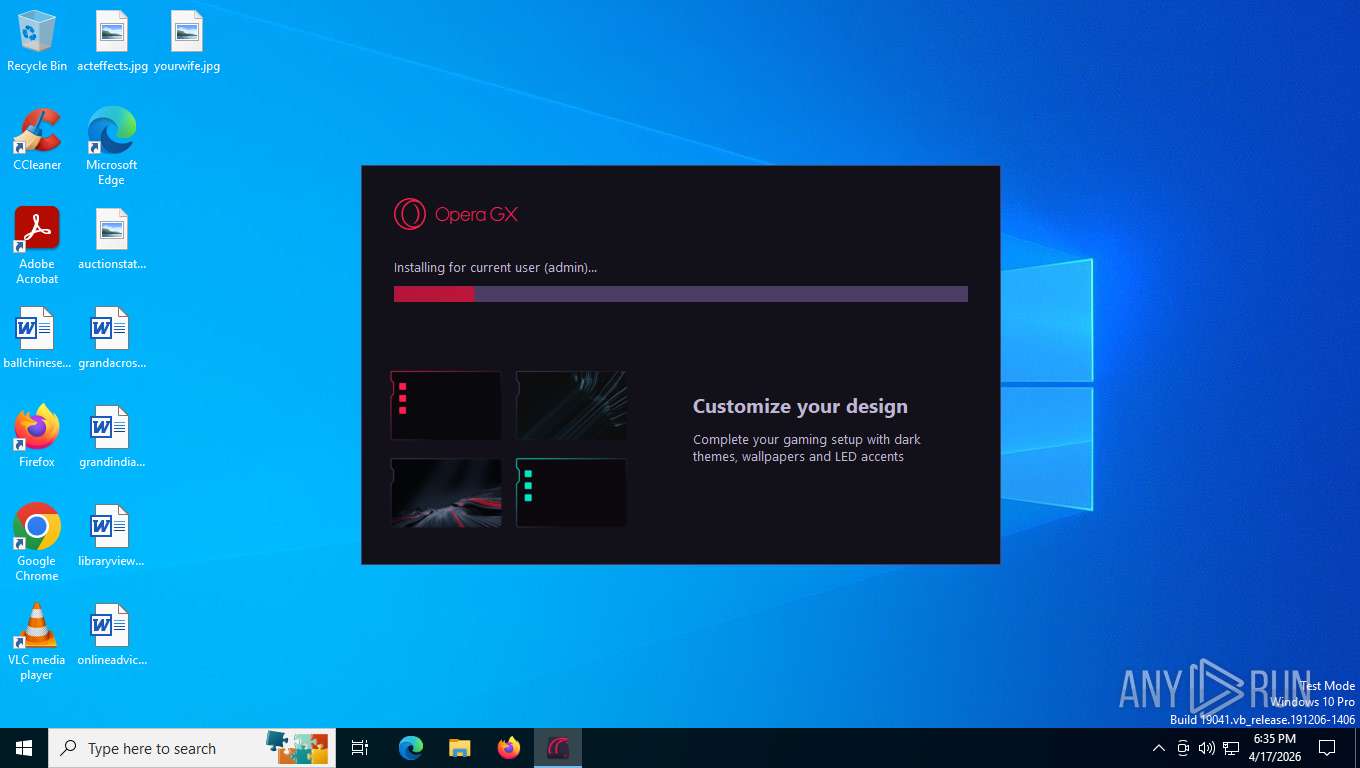
Task: Select the ballchinese Word document icon
Action: [x=37, y=338]
